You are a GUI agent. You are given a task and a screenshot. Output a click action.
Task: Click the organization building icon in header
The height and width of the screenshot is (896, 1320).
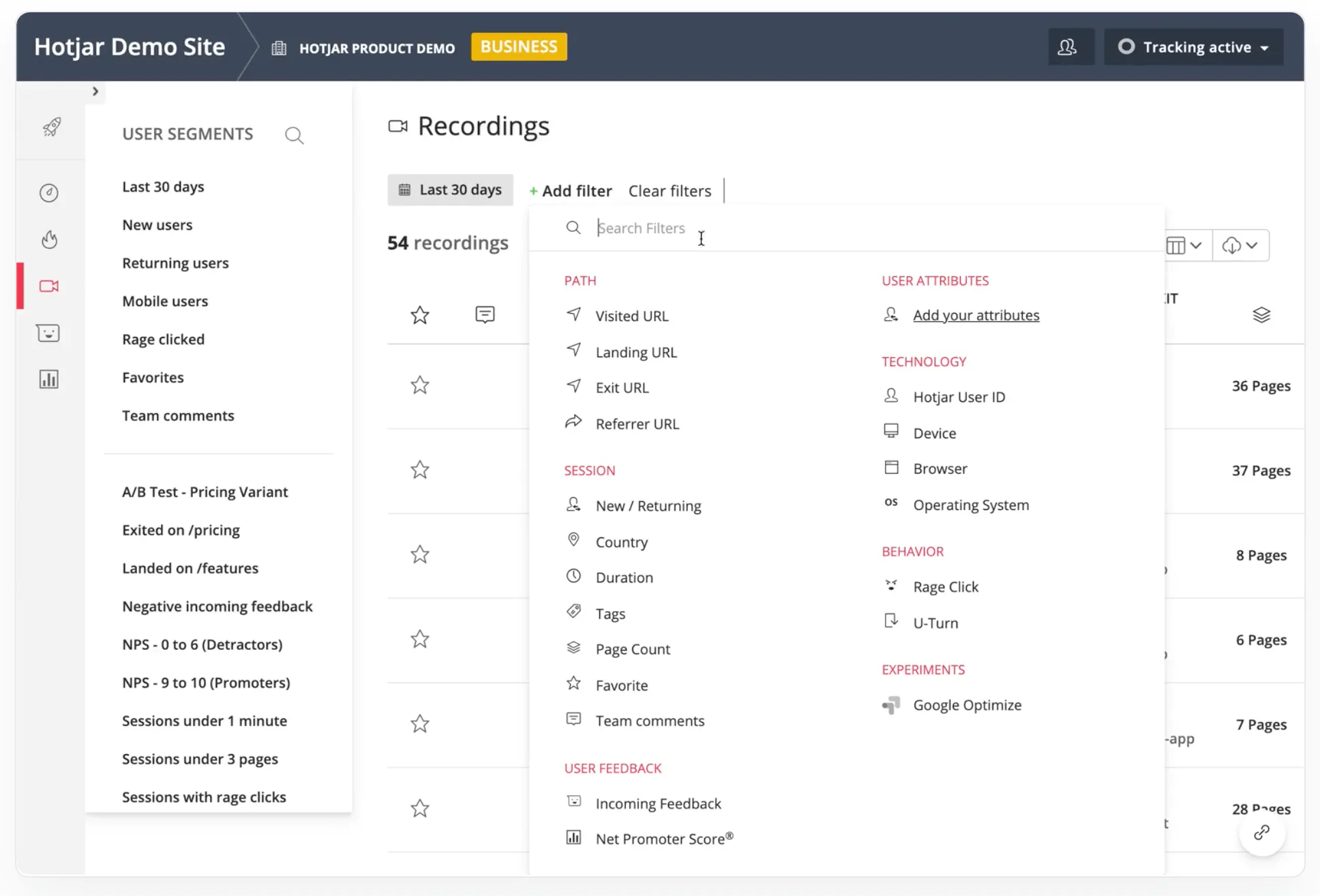pyautogui.click(x=279, y=48)
